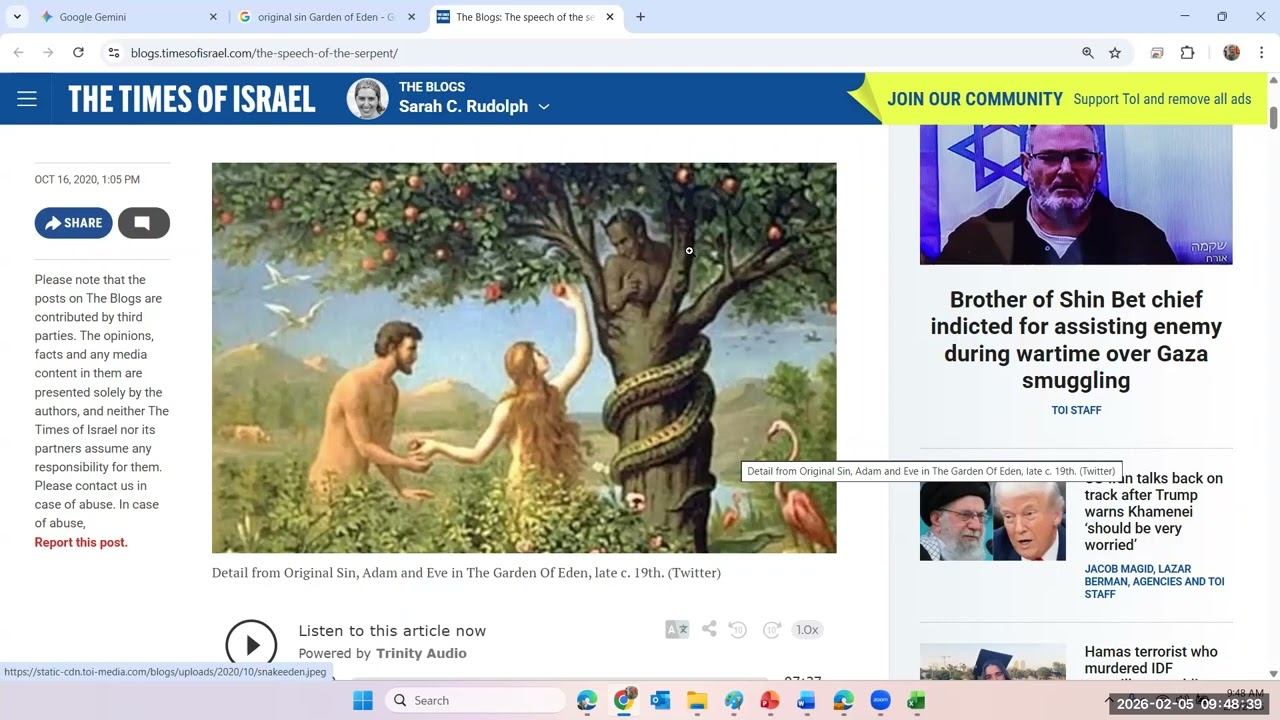Close The Blogs speech of serpent tab
This screenshot has height=720, width=1280.
(610, 17)
